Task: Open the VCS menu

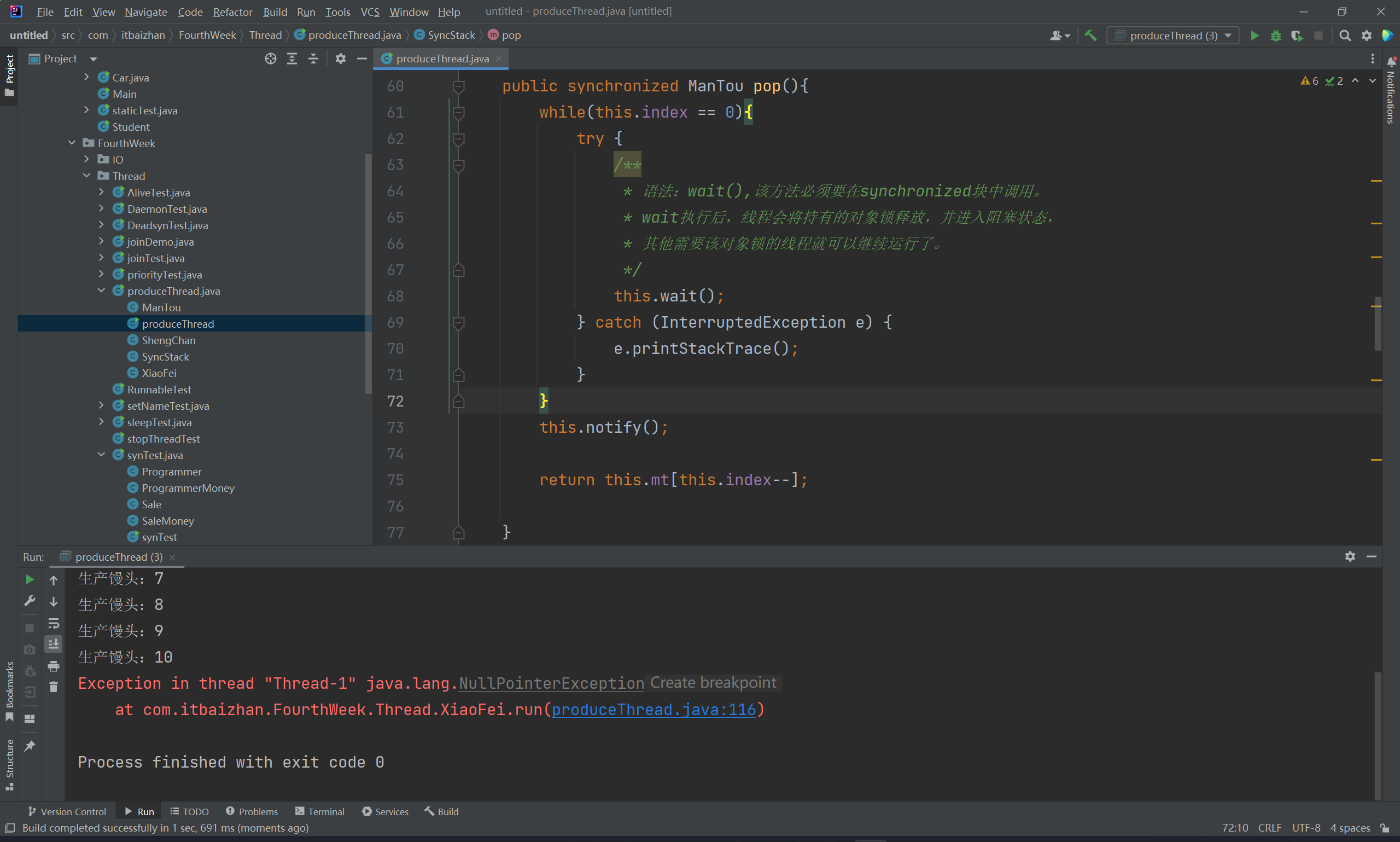Action: point(370,12)
